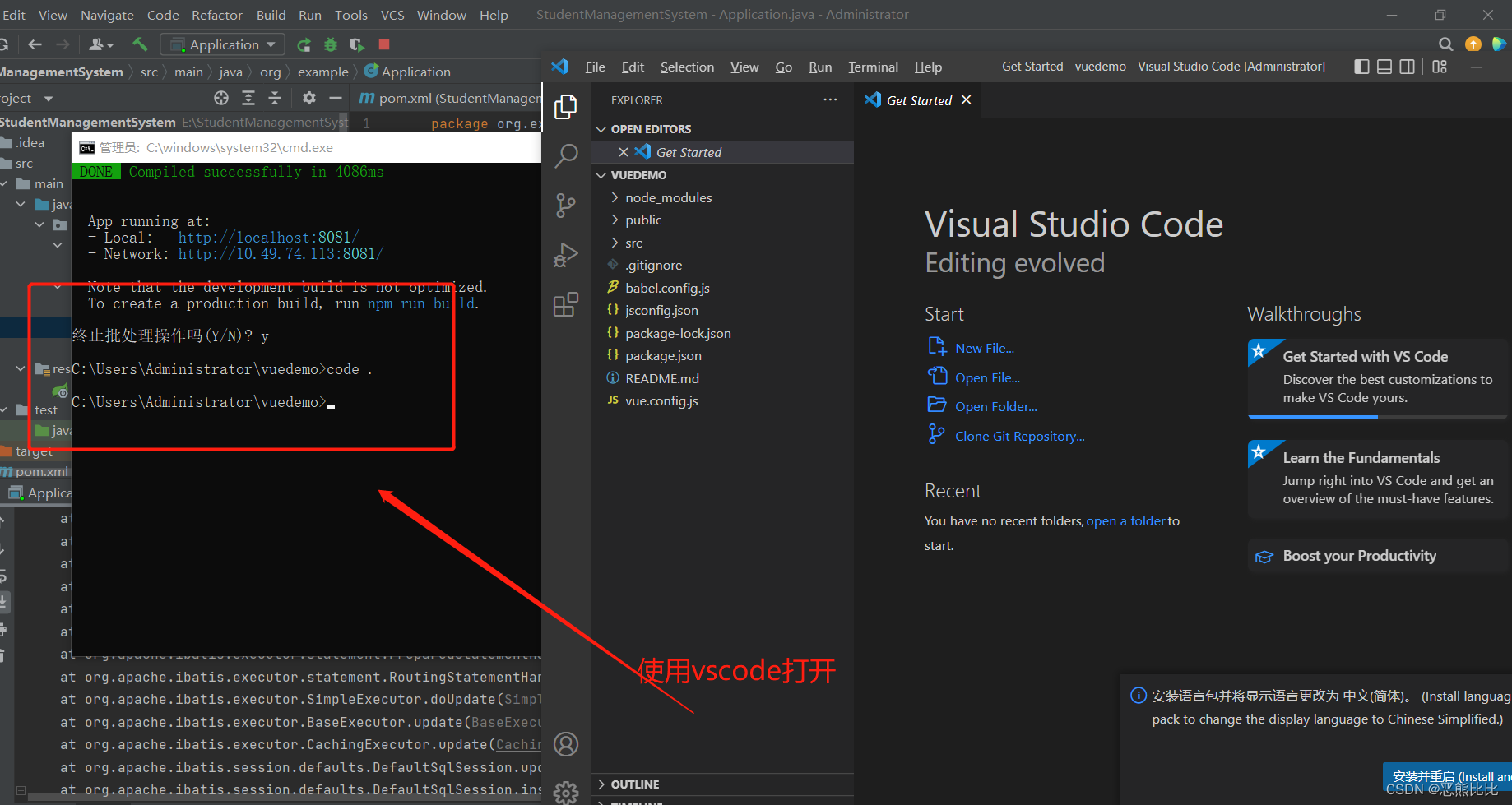
Task: Open vue.config.js in VS Code Explorer
Action: 661,400
